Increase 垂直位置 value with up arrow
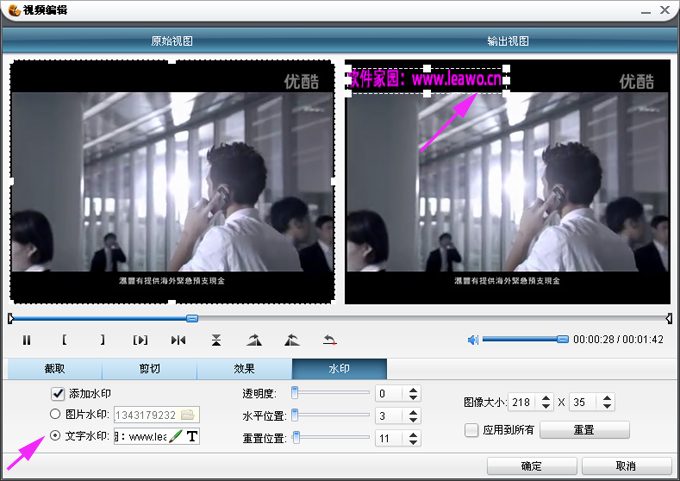Image resolution: width=680 pixels, height=481 pixels. [x=413, y=434]
